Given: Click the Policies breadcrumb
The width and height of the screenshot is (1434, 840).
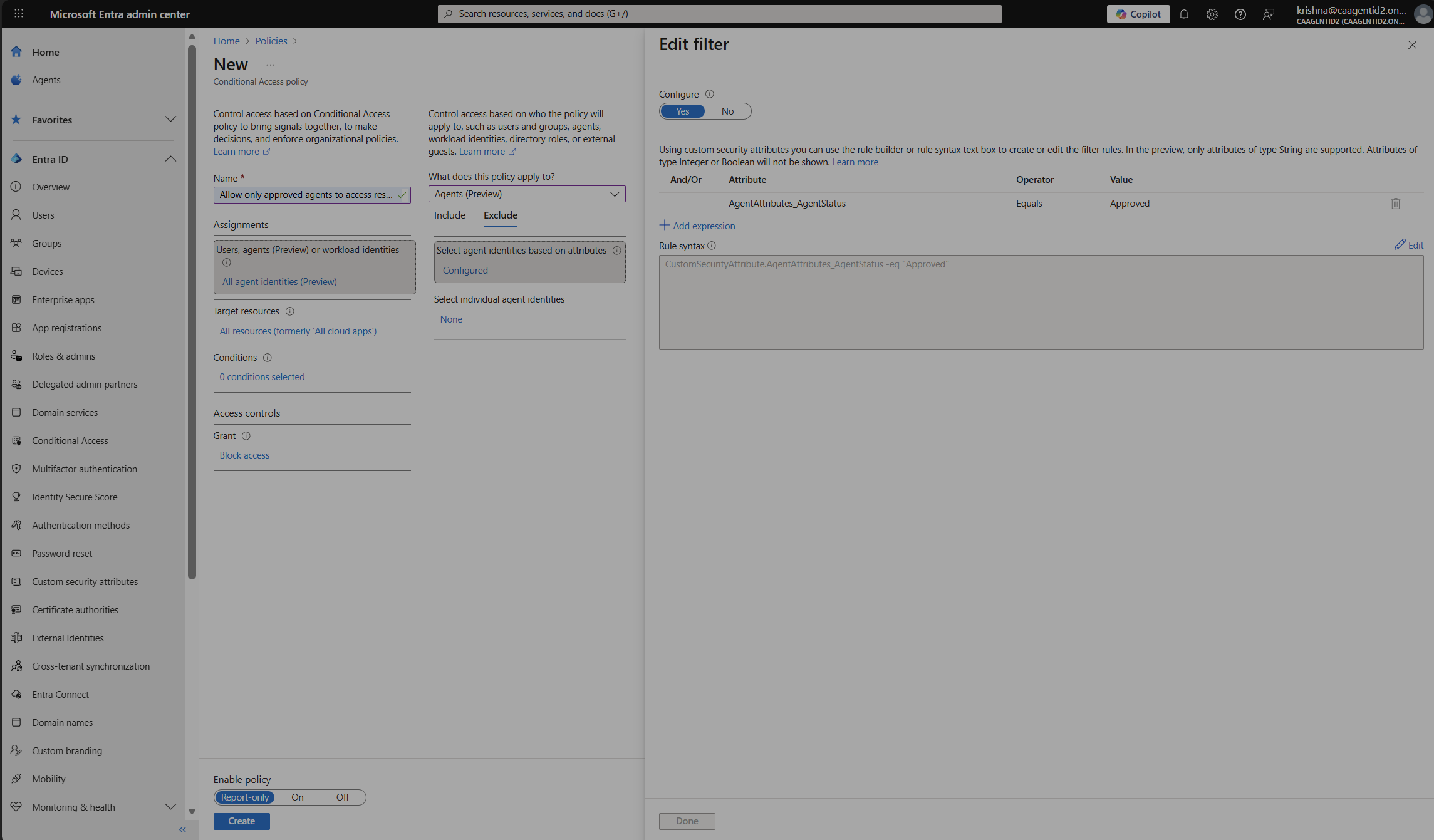Looking at the screenshot, I should coord(271,41).
